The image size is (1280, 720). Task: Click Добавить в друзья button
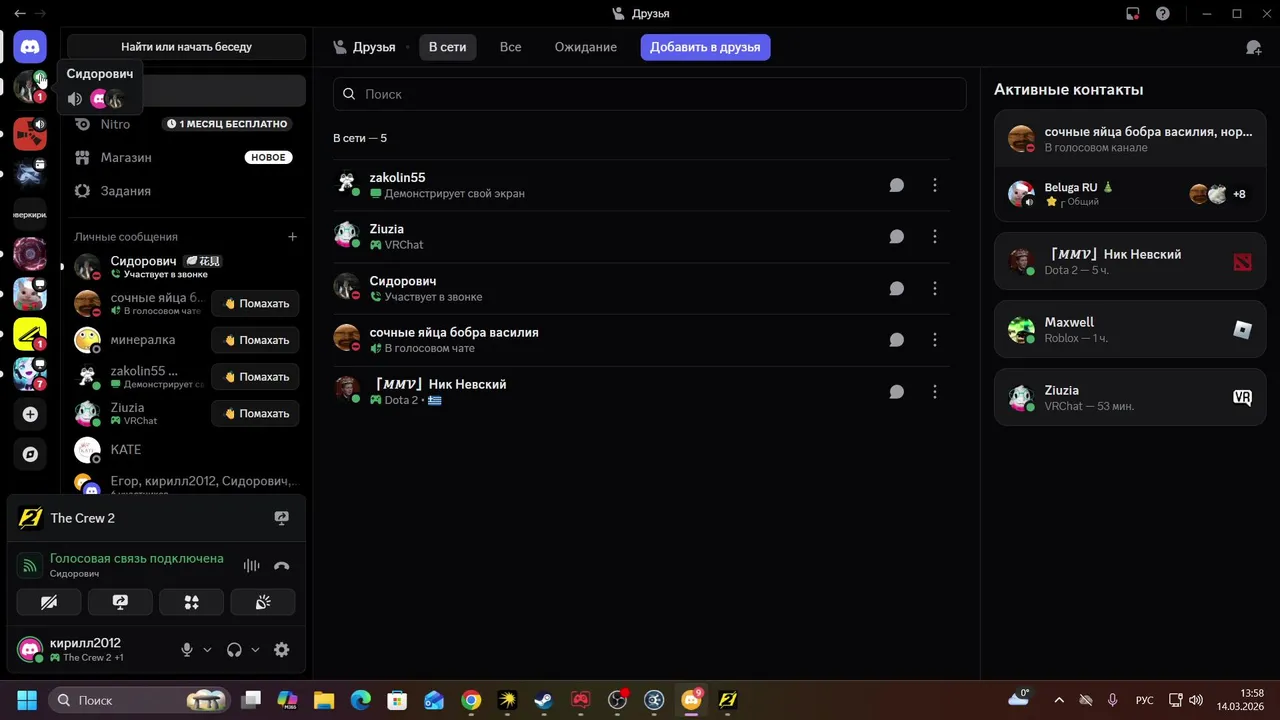705,47
